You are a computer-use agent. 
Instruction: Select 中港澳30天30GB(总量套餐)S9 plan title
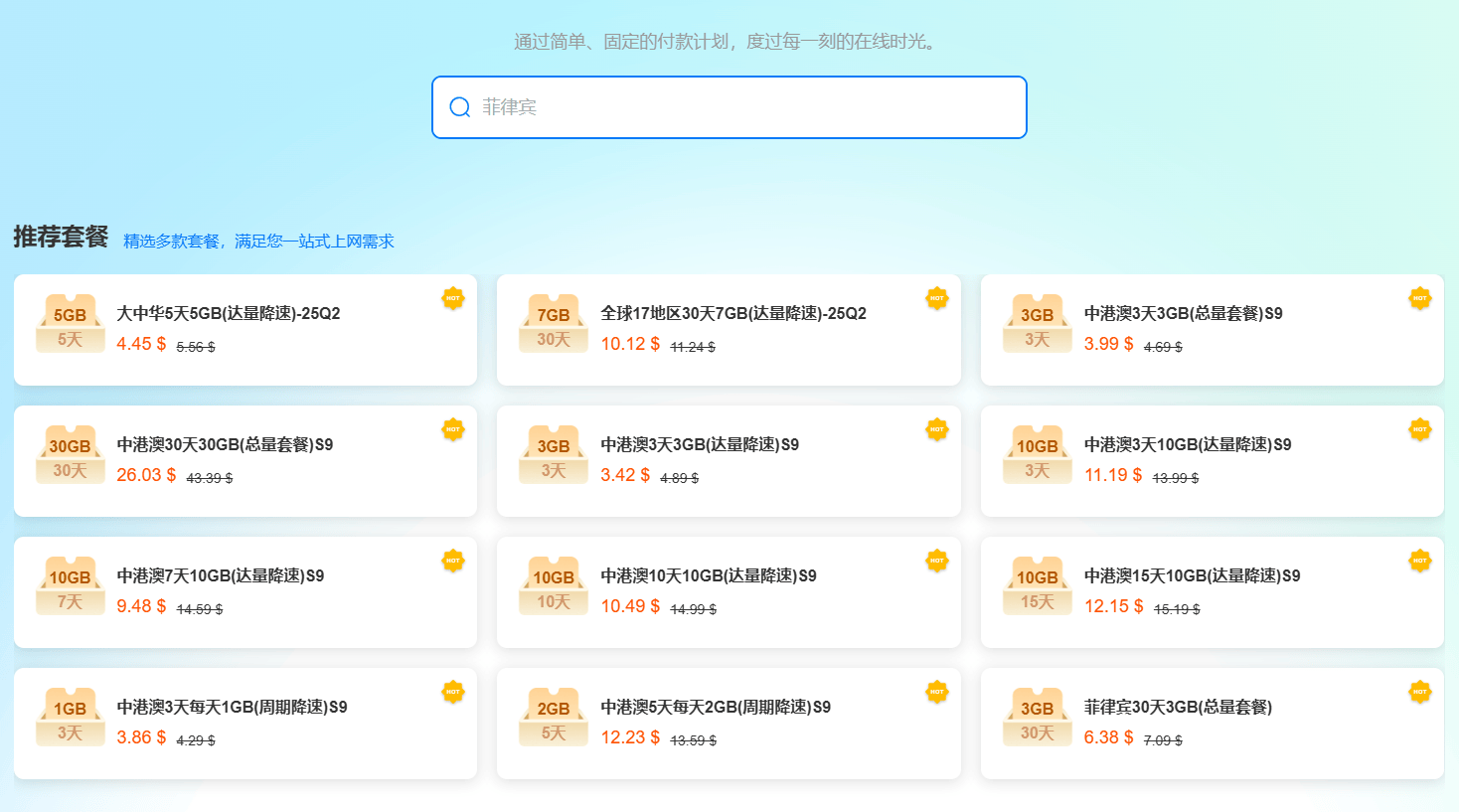[x=225, y=444]
